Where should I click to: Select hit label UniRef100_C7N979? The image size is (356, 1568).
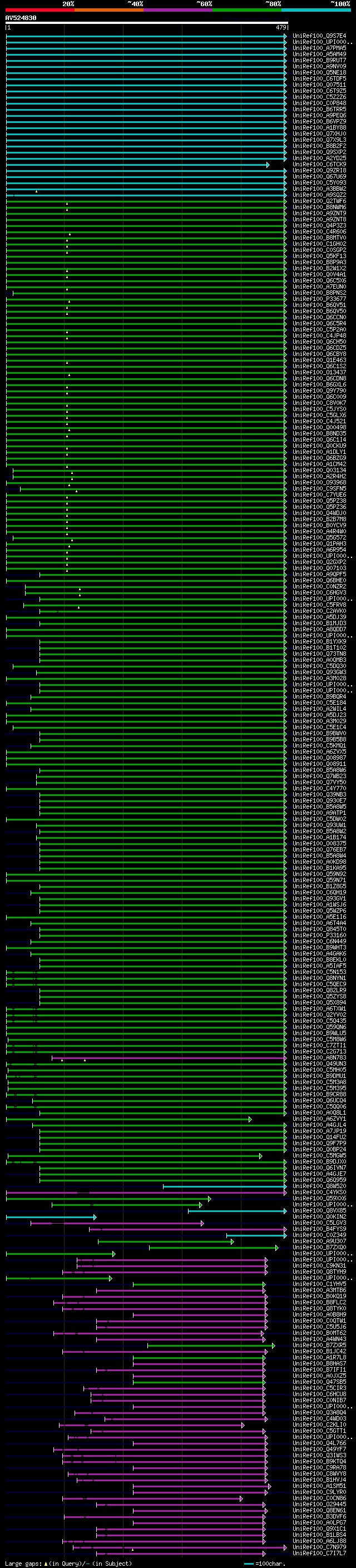click(x=319, y=1547)
